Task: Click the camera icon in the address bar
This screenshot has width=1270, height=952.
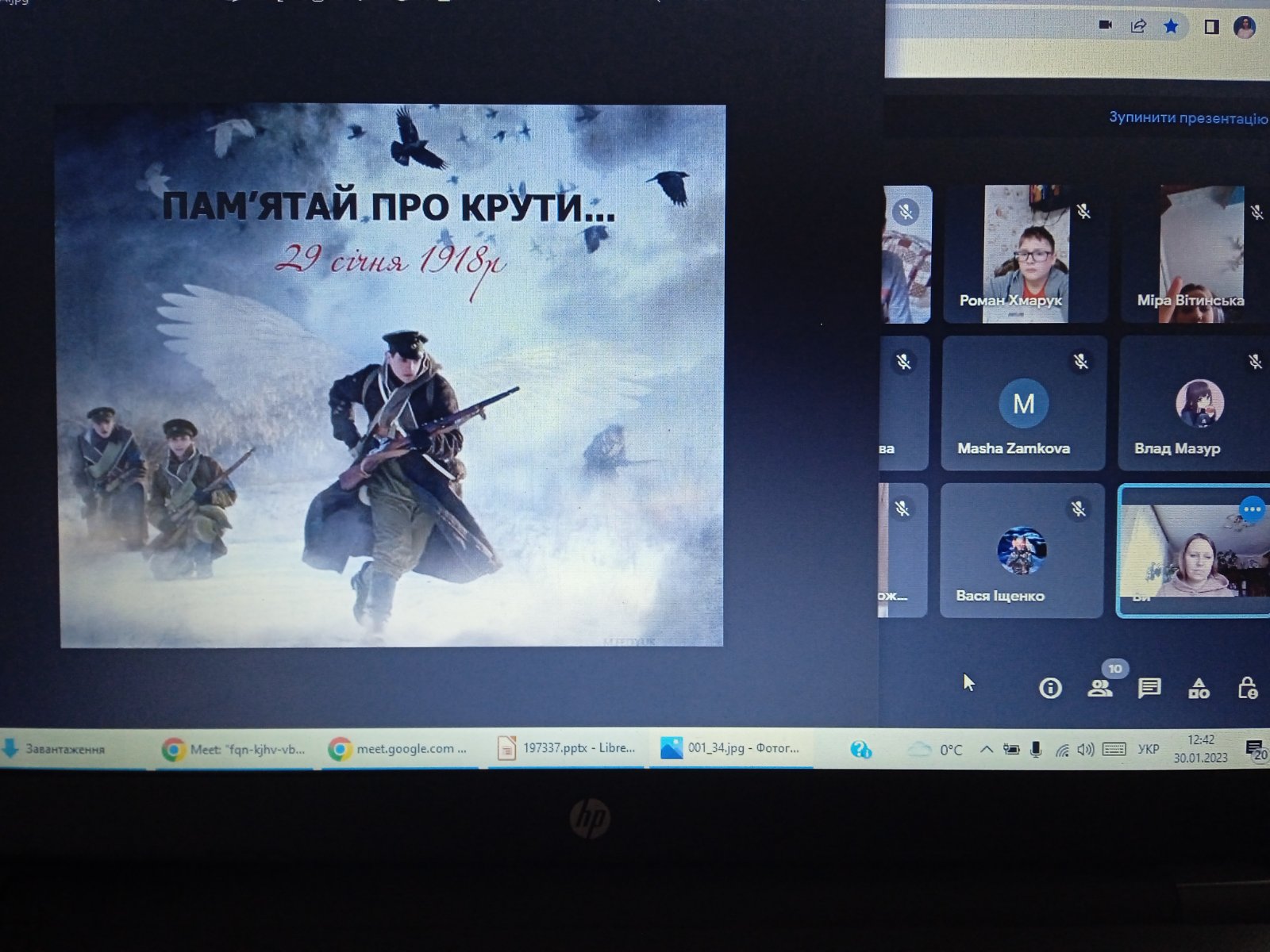Action: [1105, 25]
